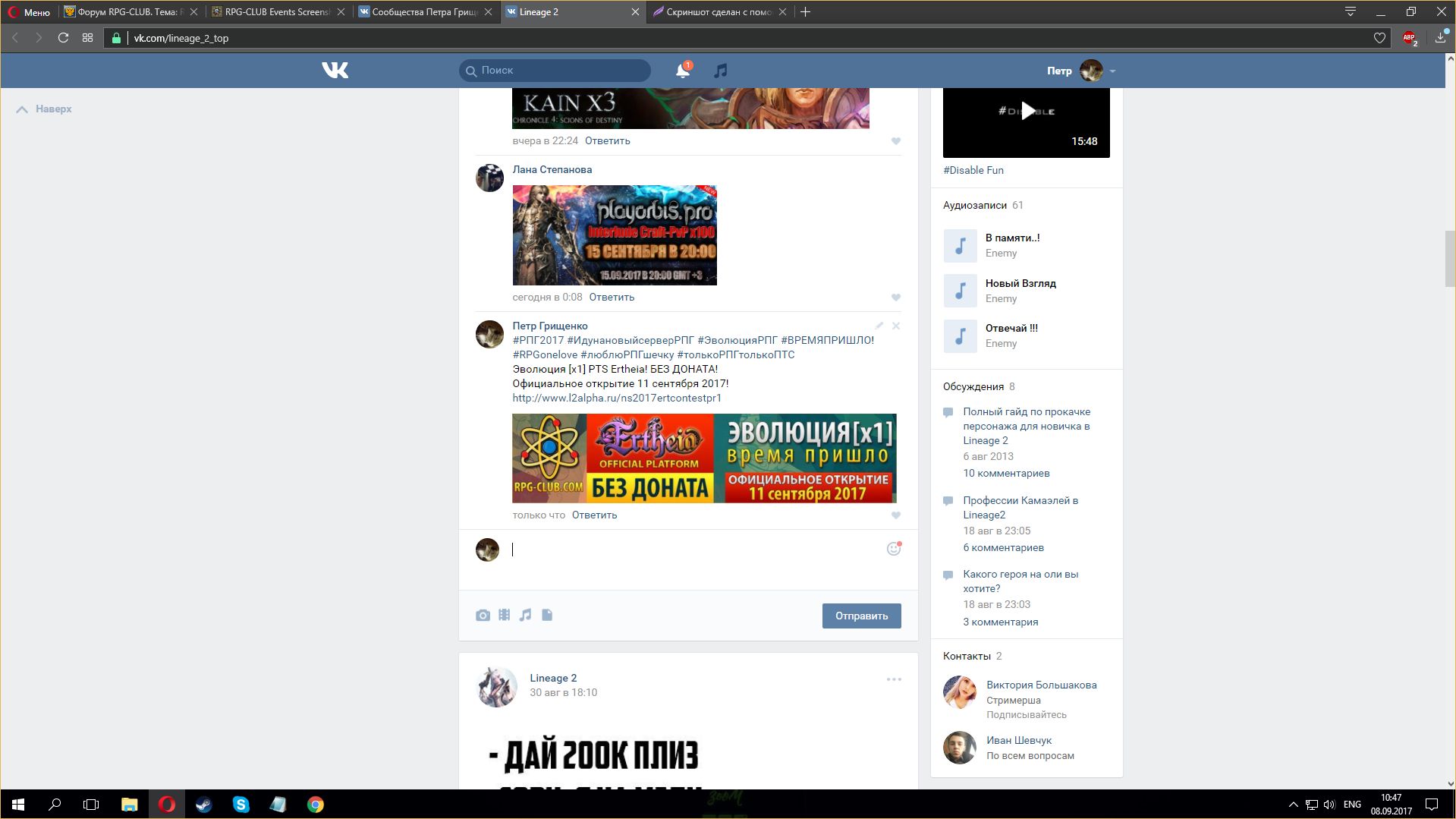Reply to comment posted вчера в 22:24
This screenshot has height=819, width=1456.
(x=607, y=141)
